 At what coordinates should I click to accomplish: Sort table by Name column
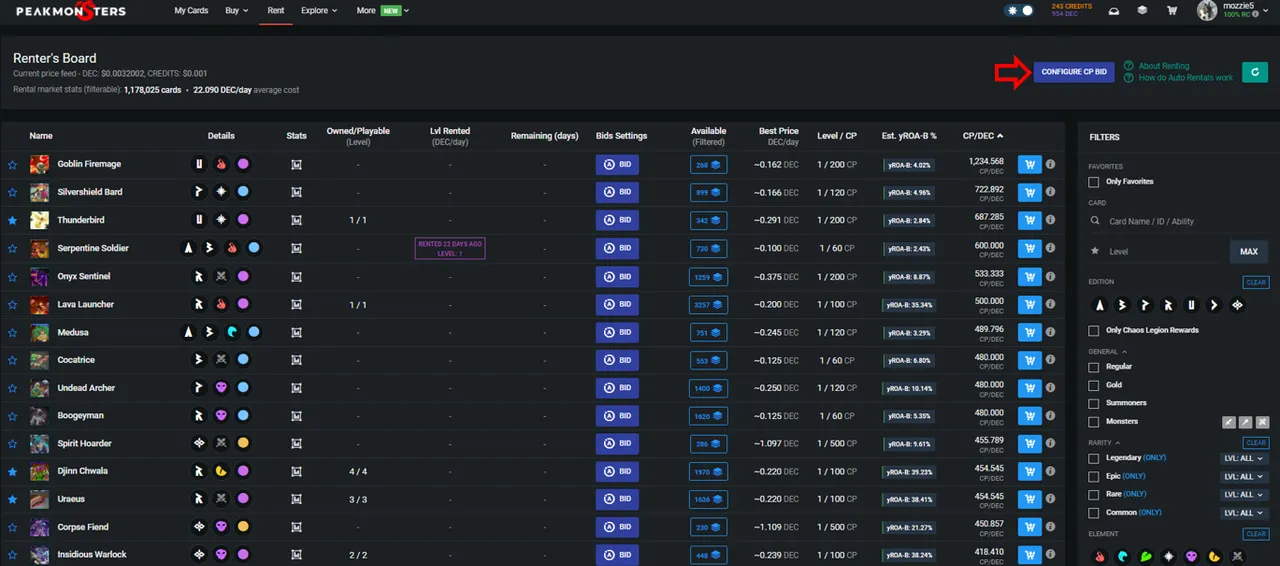point(41,136)
